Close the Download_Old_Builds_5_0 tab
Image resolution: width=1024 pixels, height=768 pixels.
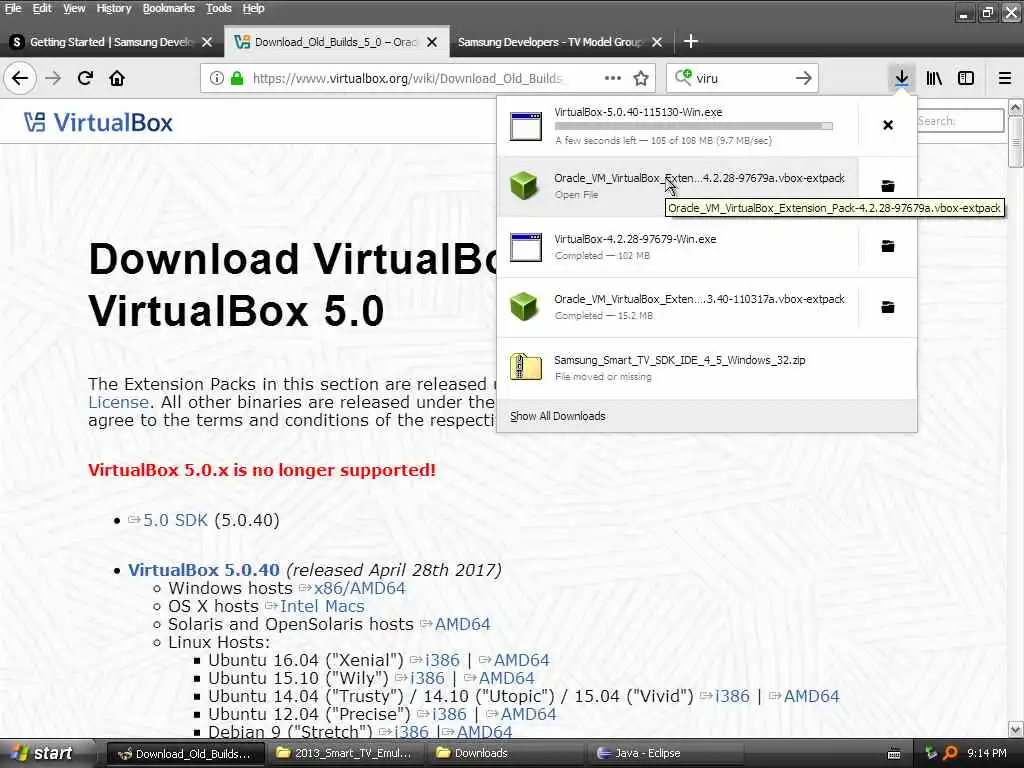click(x=432, y=42)
